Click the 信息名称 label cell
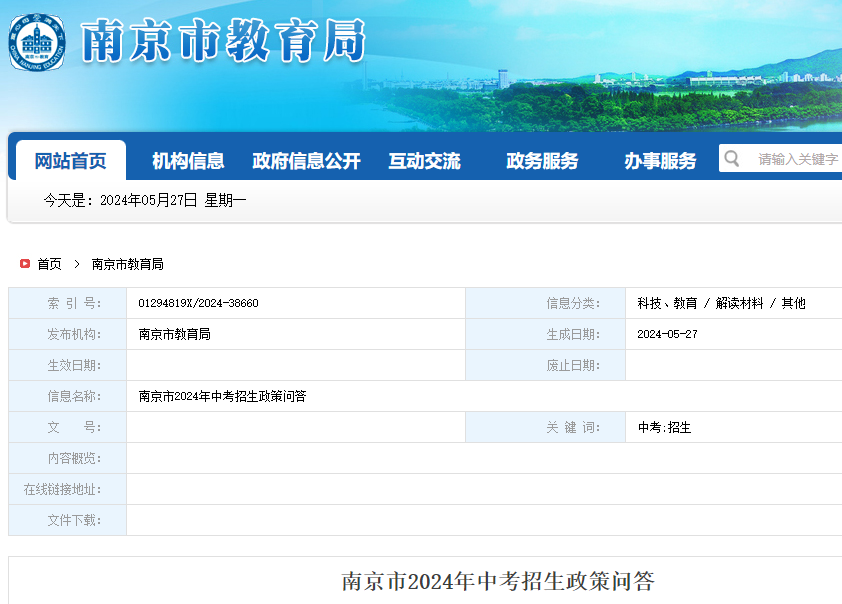 [68, 396]
